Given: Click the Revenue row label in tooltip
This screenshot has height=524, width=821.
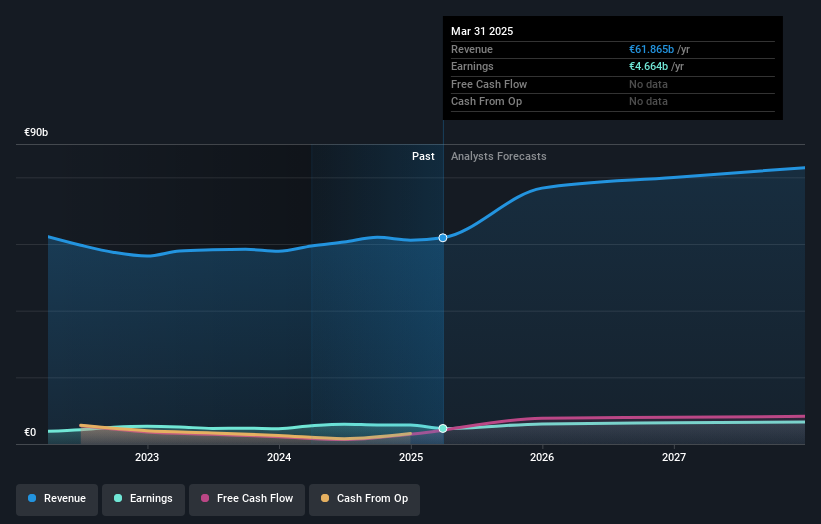Looking at the screenshot, I should [x=472, y=49].
